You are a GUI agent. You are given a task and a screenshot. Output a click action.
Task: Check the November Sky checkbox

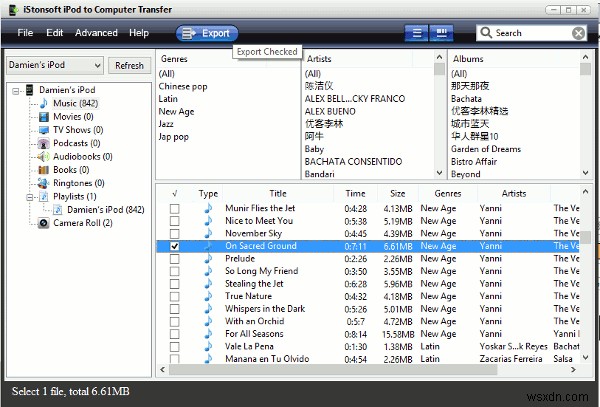pyautogui.click(x=174, y=234)
